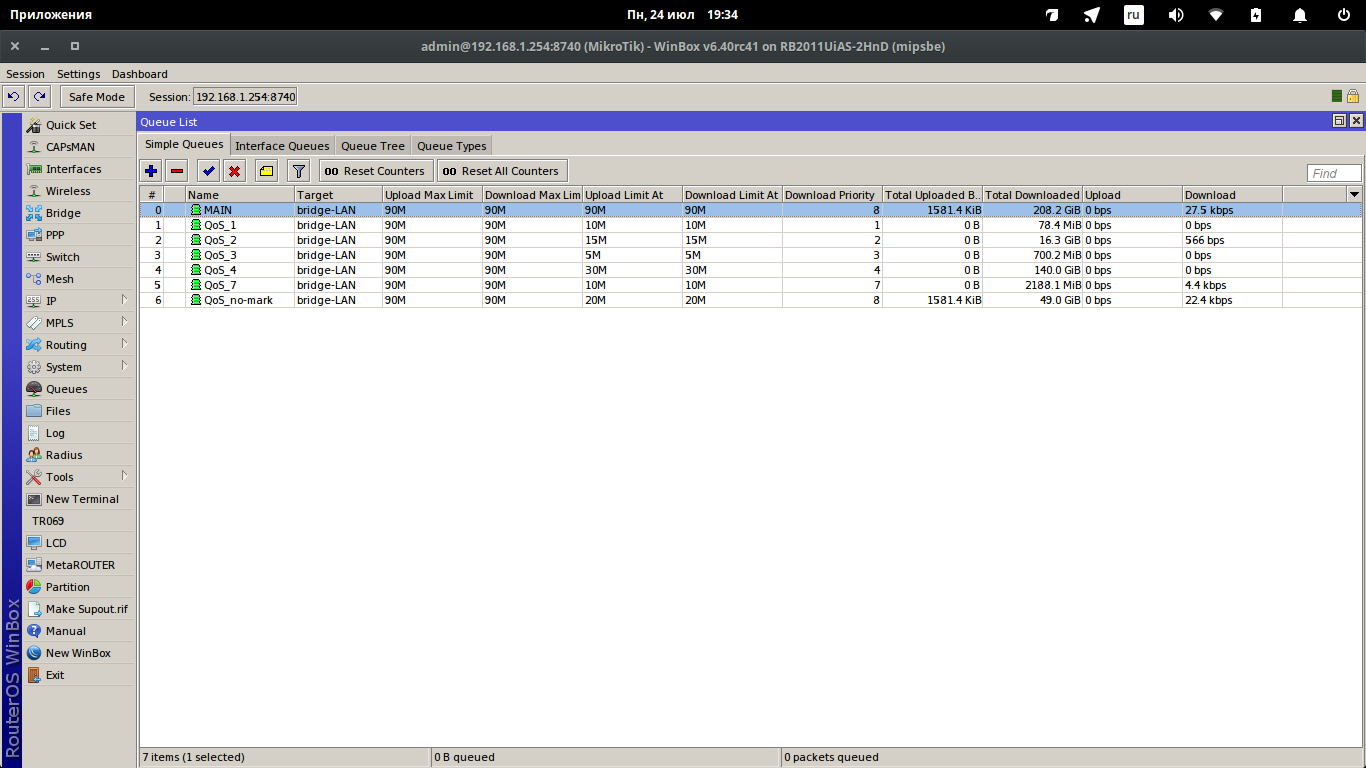1366x768 pixels.
Task: Remove selected queue with minus icon
Action: point(177,171)
